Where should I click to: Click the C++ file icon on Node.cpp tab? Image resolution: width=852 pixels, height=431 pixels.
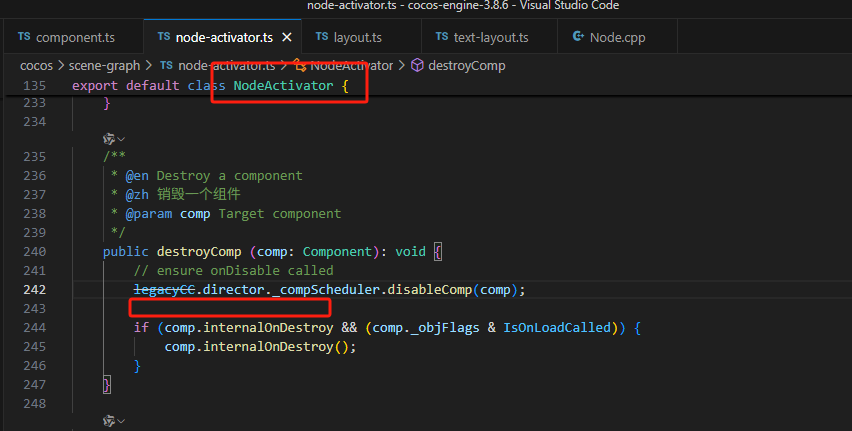pyautogui.click(x=578, y=36)
